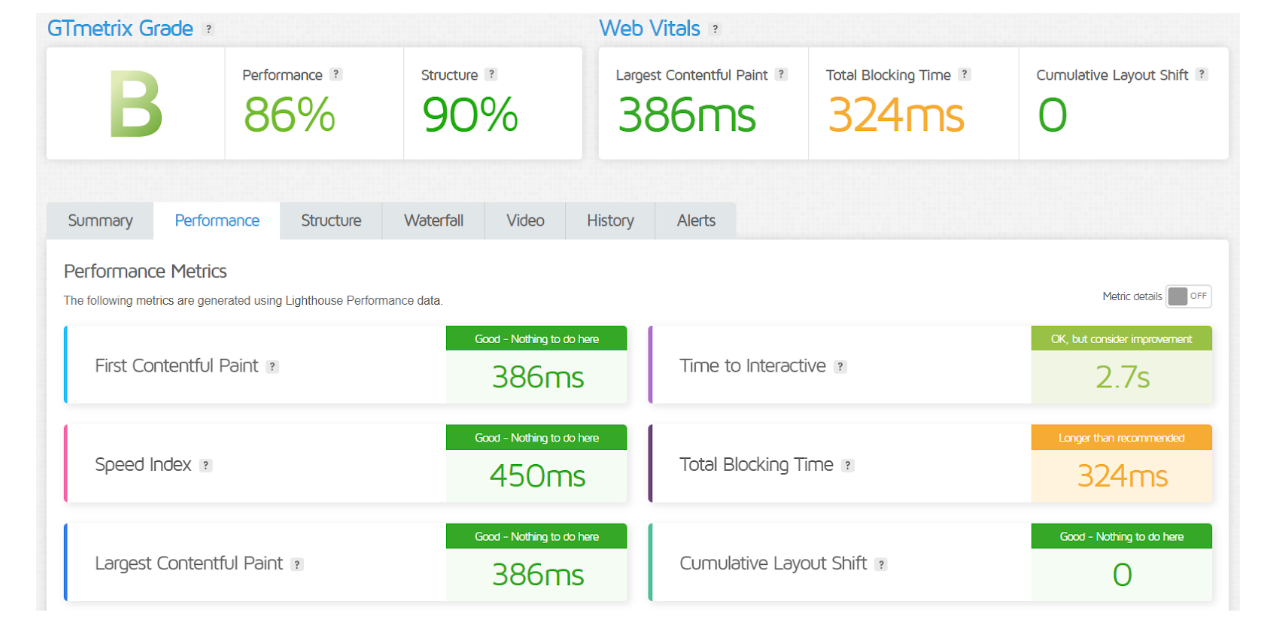
Task: Click the Speed Index 450ms value
Action: coord(537,476)
